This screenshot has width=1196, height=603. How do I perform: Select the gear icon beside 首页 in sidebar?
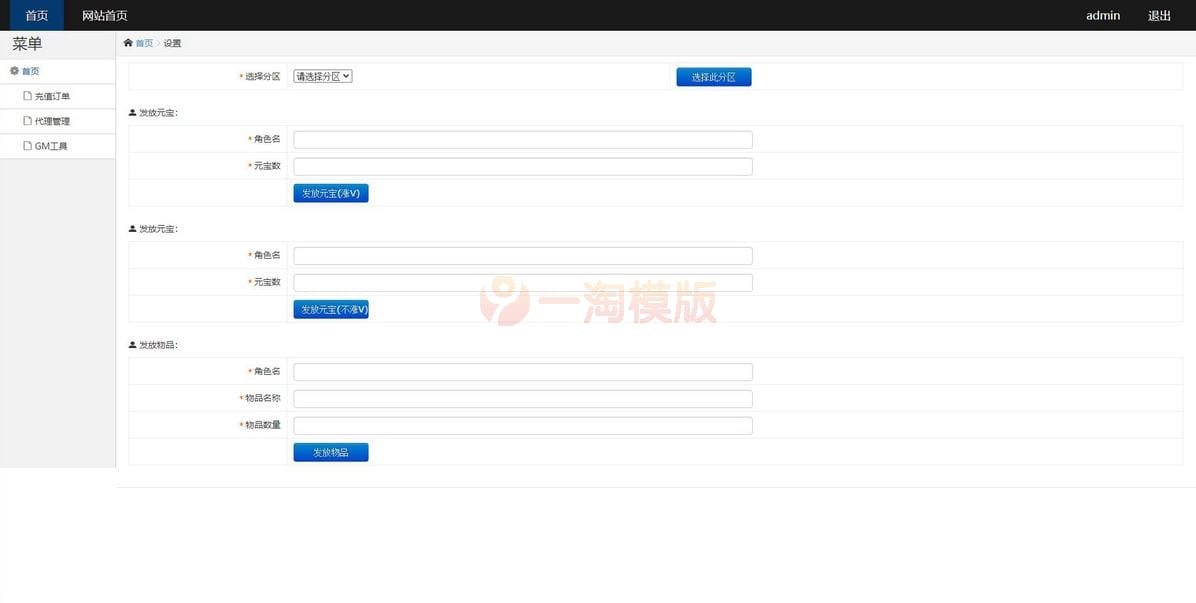(x=13, y=70)
